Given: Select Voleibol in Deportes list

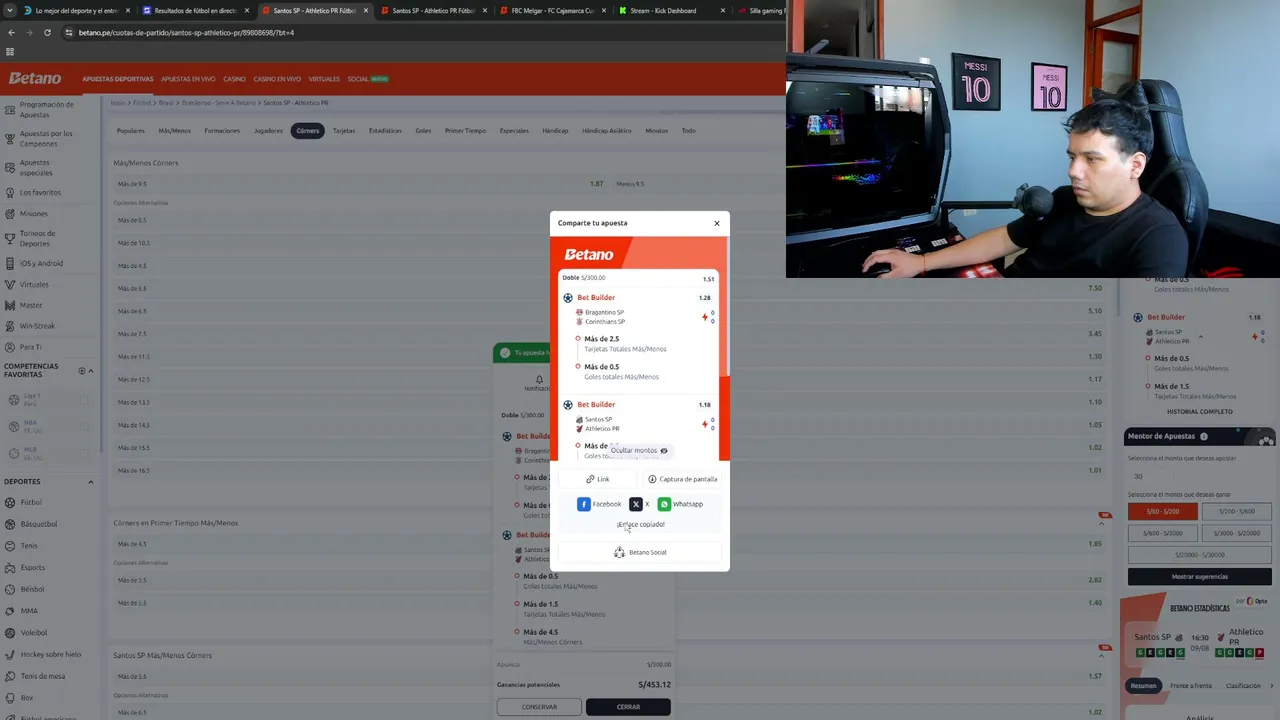Looking at the screenshot, I should pyautogui.click(x=34, y=633).
